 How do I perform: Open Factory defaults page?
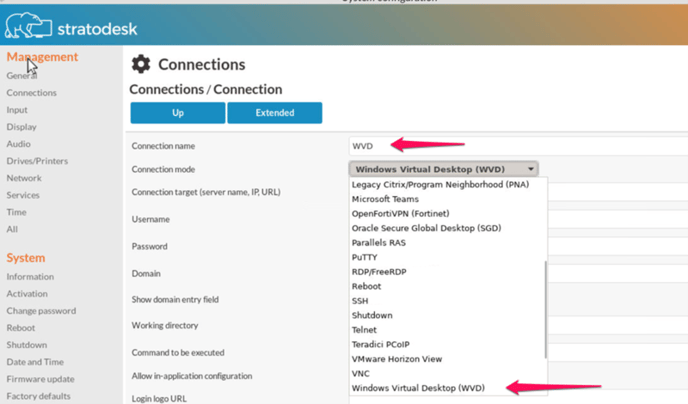pyautogui.click(x=38, y=396)
